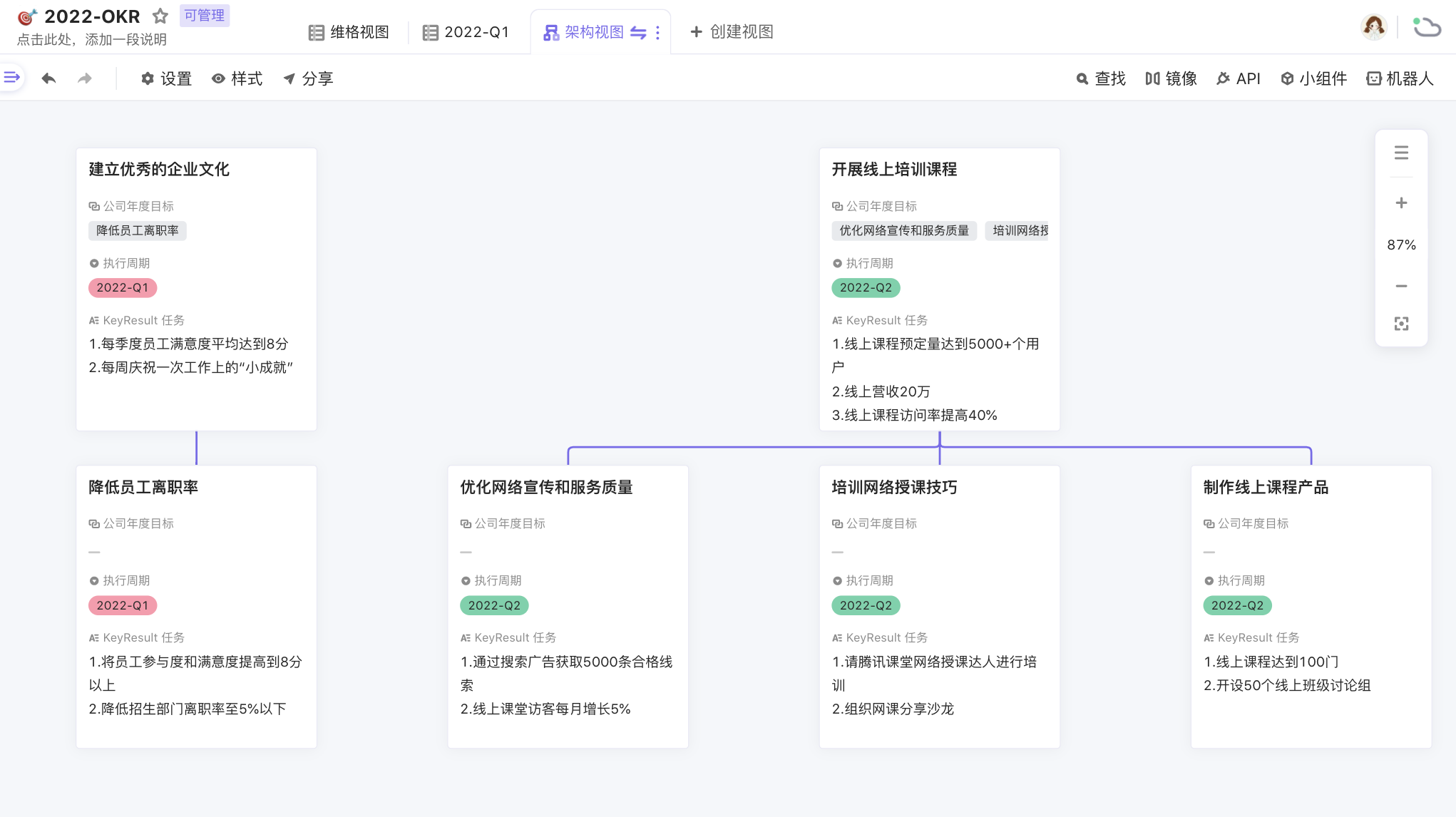Open 样式 style eye option
Viewport: 1456px width, 817px height.
tap(237, 78)
